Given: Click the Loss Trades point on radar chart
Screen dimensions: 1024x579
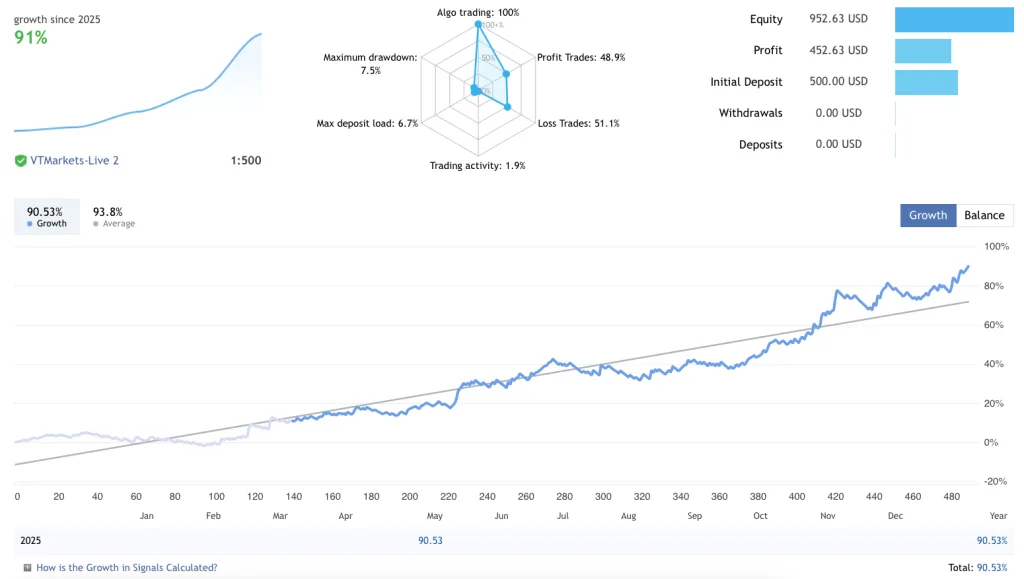Looking at the screenshot, I should click(508, 106).
